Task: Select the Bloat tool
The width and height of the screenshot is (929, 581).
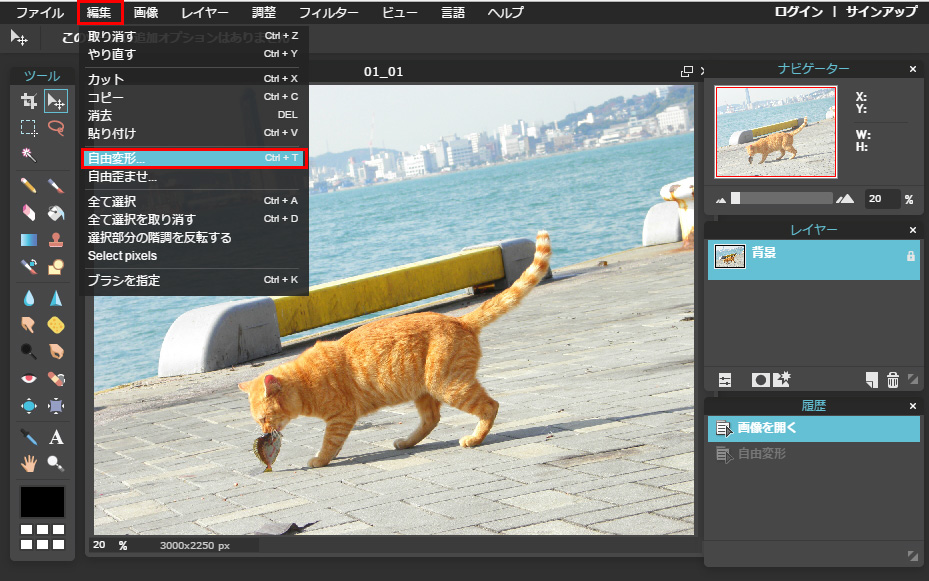Action: coord(28,406)
